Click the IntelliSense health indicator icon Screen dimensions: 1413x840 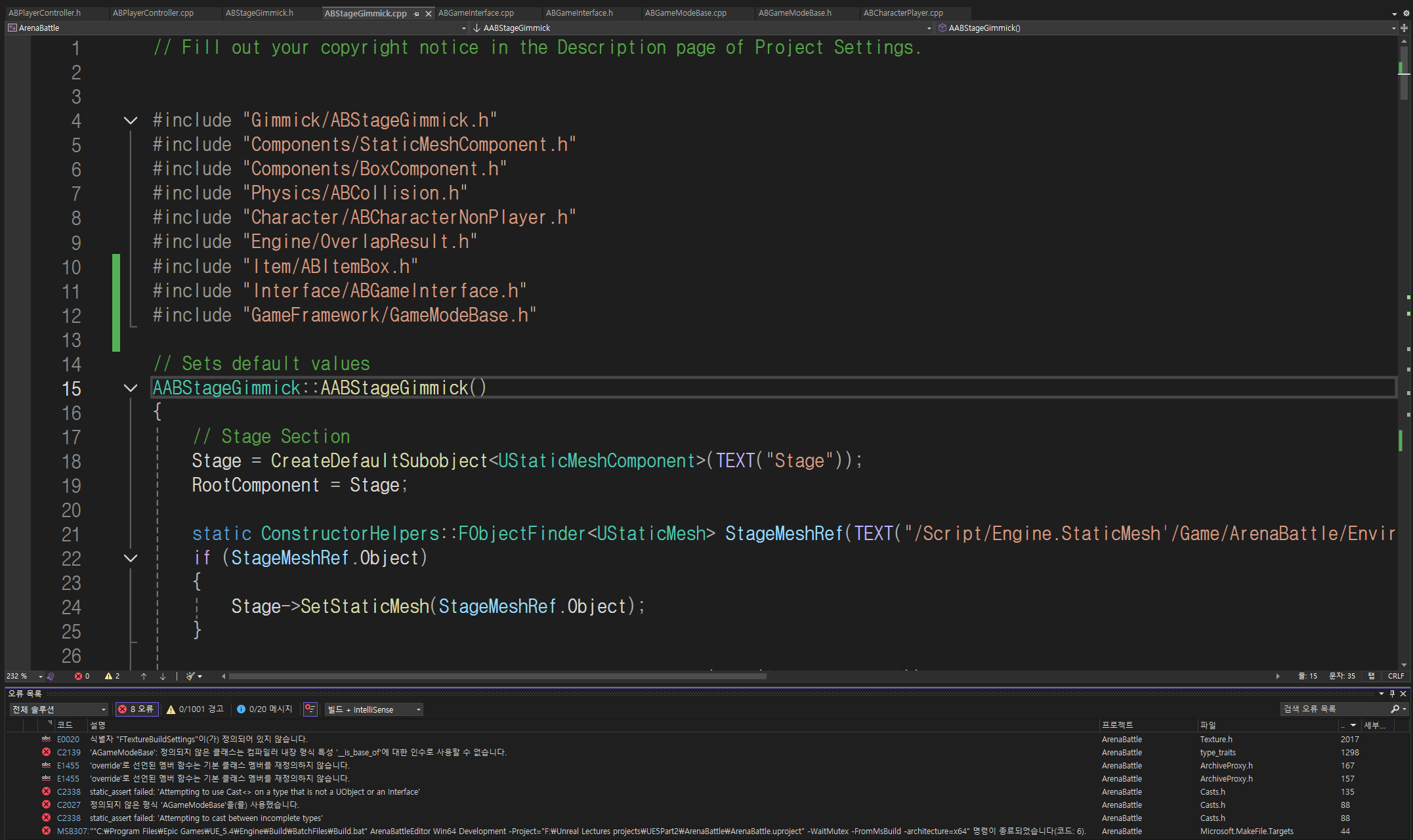[51, 677]
